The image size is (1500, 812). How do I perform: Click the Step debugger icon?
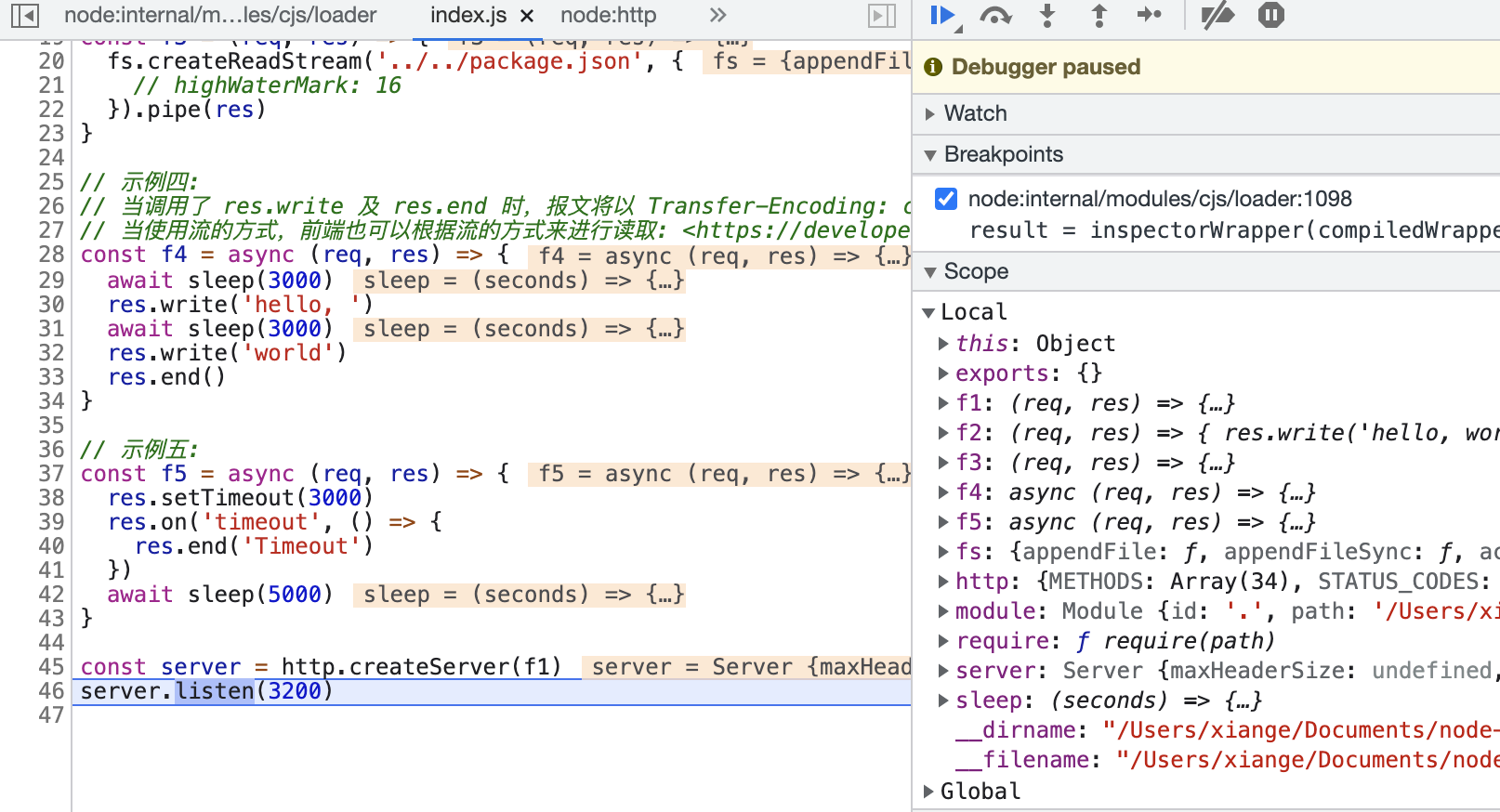(1150, 15)
